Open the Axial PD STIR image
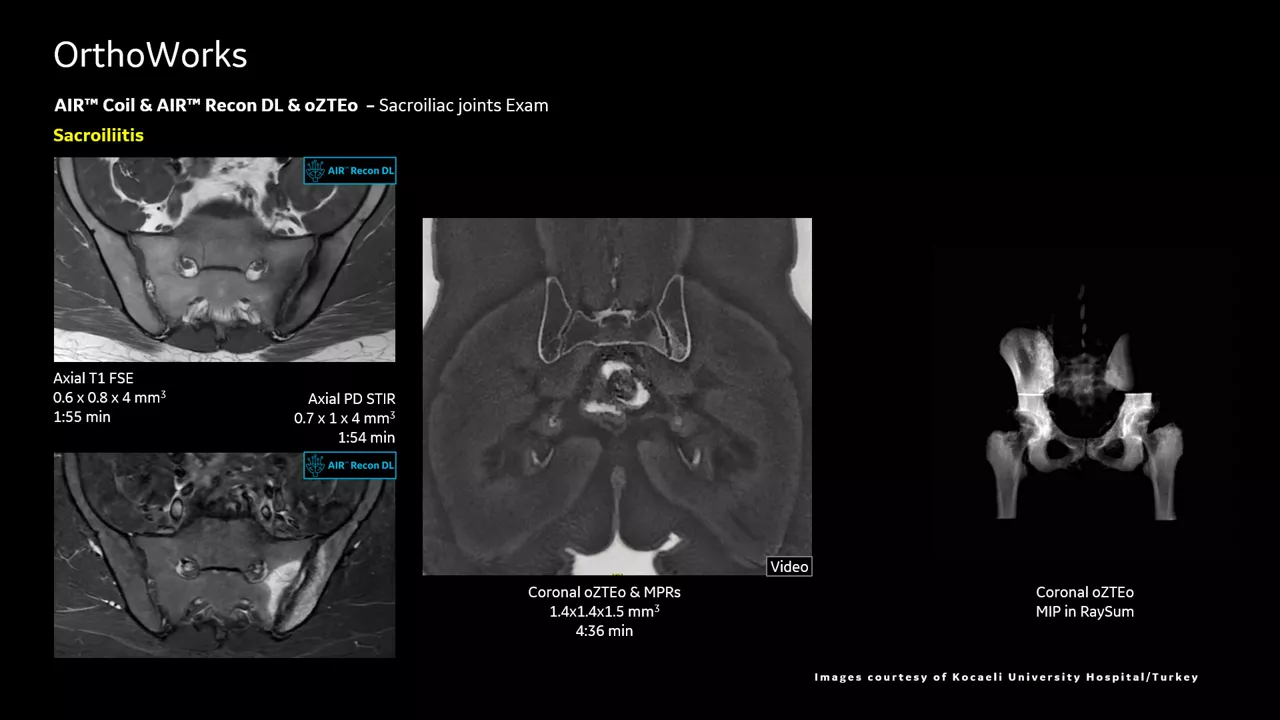Viewport: 1280px width, 720px height. (x=224, y=555)
